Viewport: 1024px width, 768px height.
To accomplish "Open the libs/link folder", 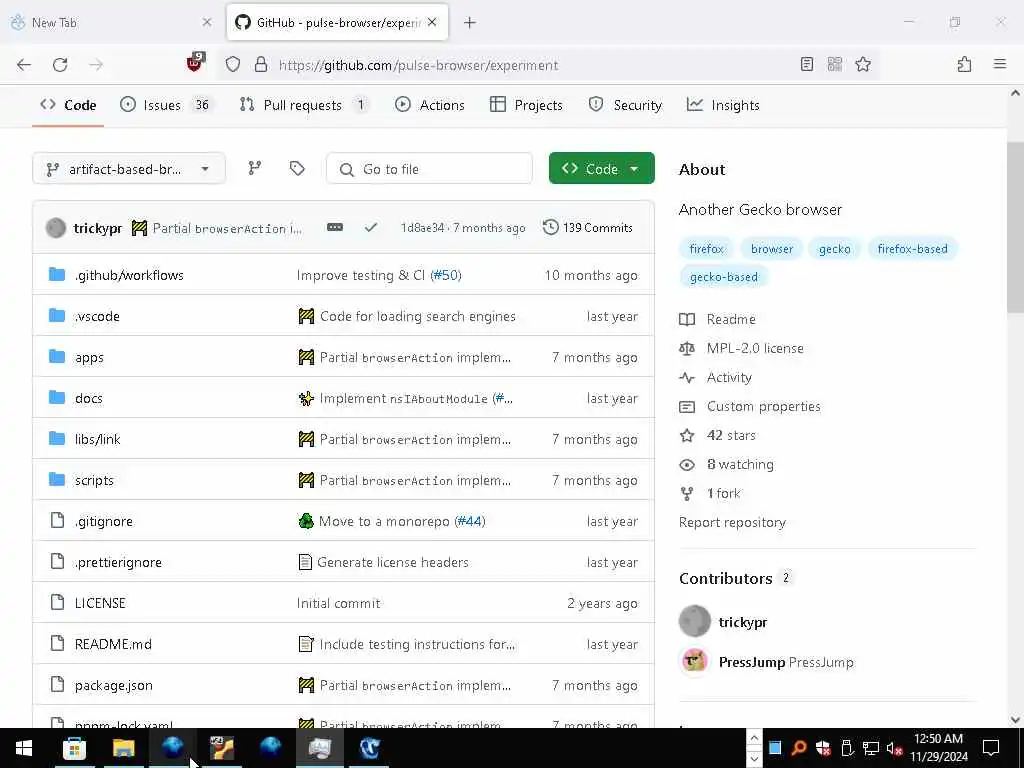I will (x=97, y=440).
